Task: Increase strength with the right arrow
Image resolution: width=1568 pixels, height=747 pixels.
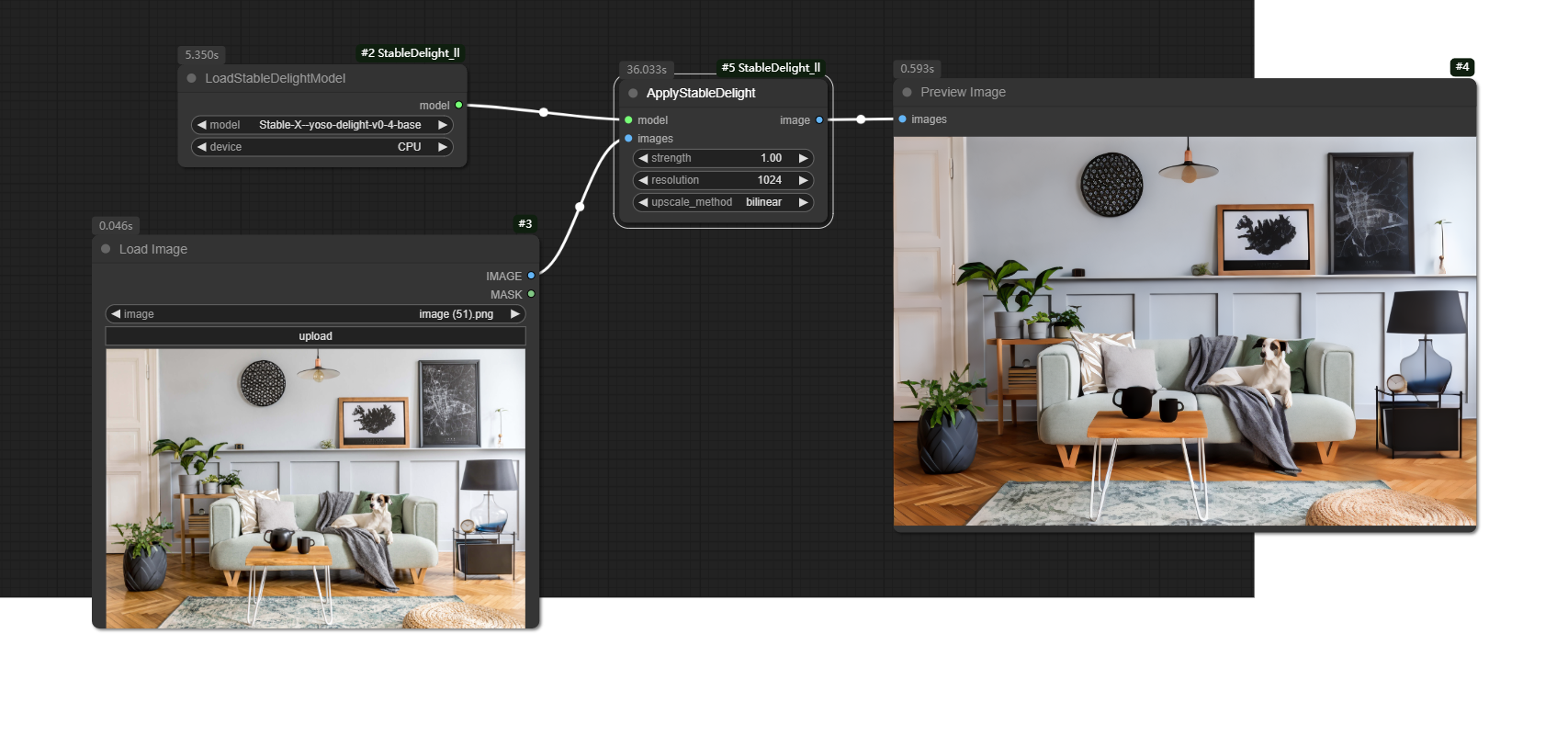Action: coord(803,158)
